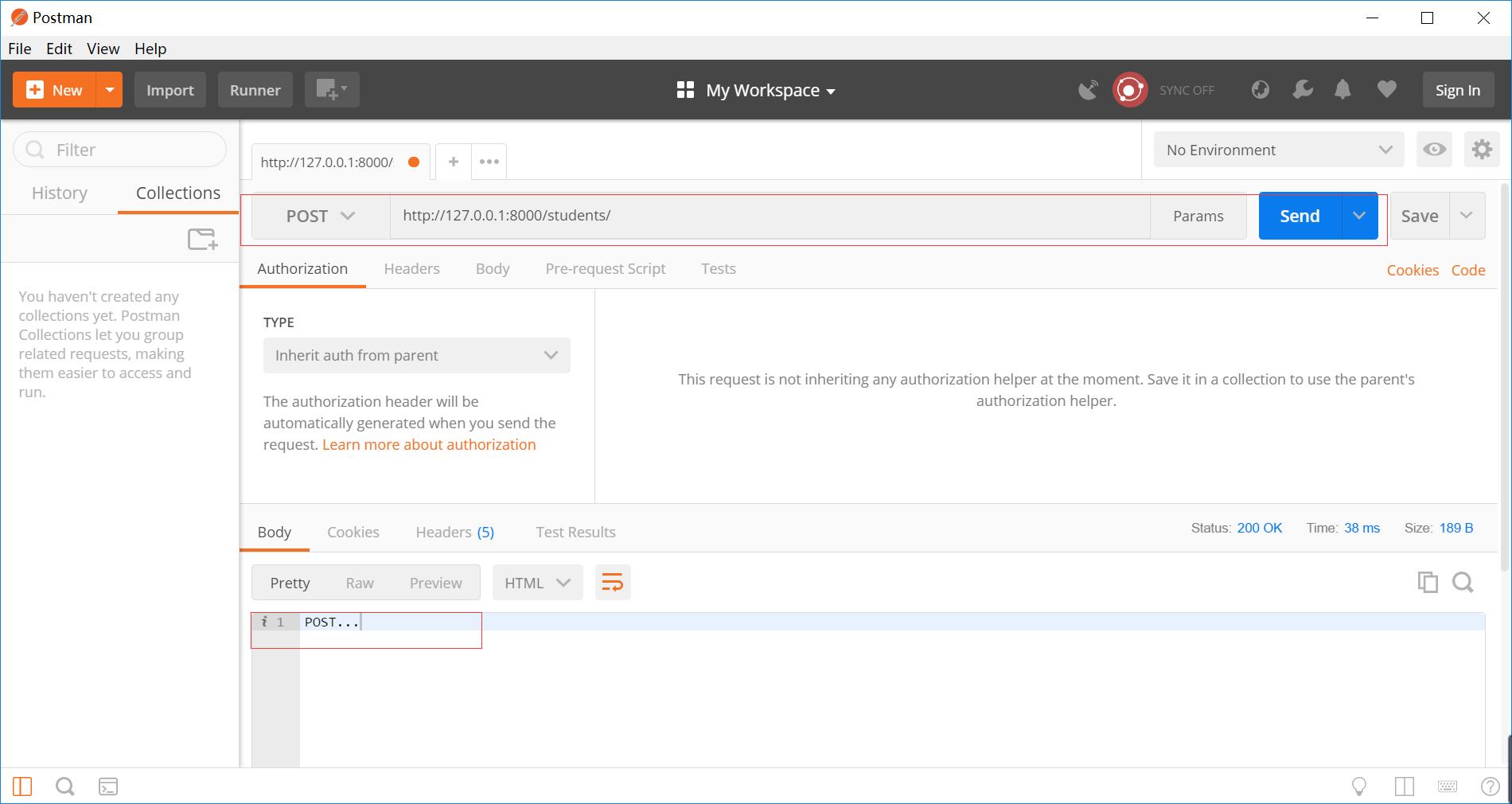Viewport: 1512px width, 804px height.
Task: Click the Import button
Action: click(170, 90)
